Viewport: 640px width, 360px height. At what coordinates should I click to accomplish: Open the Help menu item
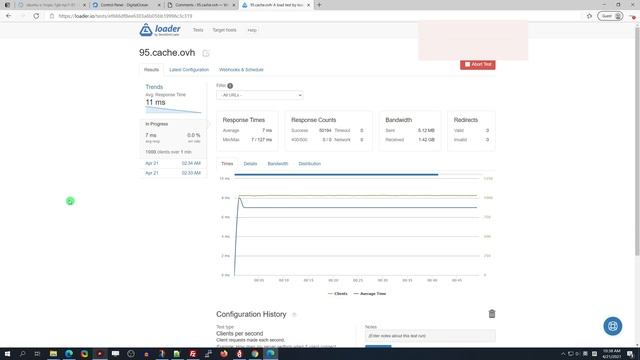pyautogui.click(x=252, y=30)
